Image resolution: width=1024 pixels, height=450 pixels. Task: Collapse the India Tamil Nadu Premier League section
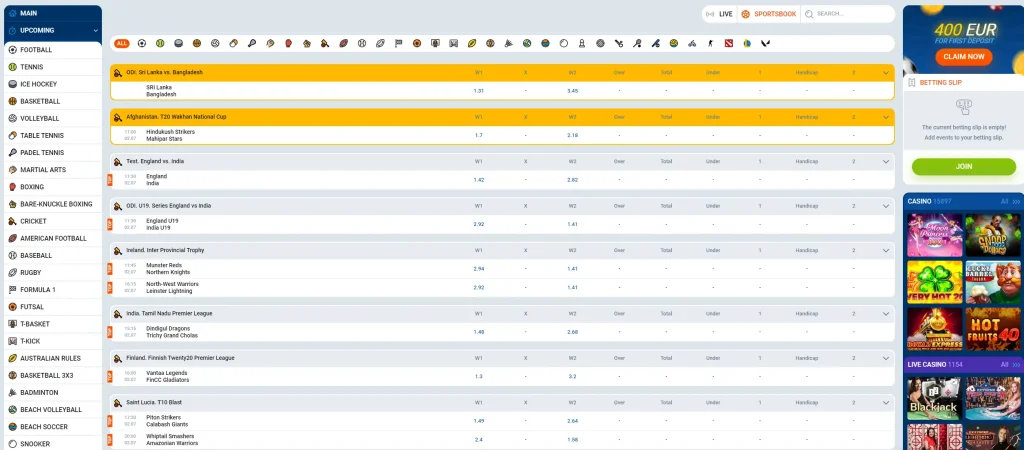coord(886,313)
